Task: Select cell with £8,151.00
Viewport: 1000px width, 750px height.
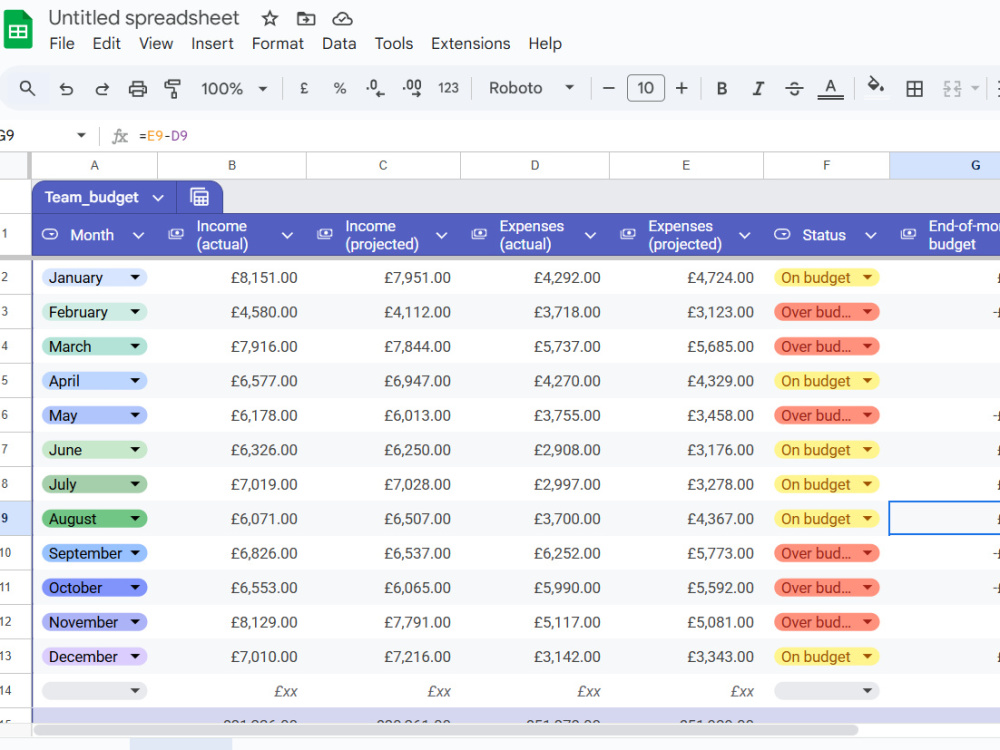Action: pos(232,277)
